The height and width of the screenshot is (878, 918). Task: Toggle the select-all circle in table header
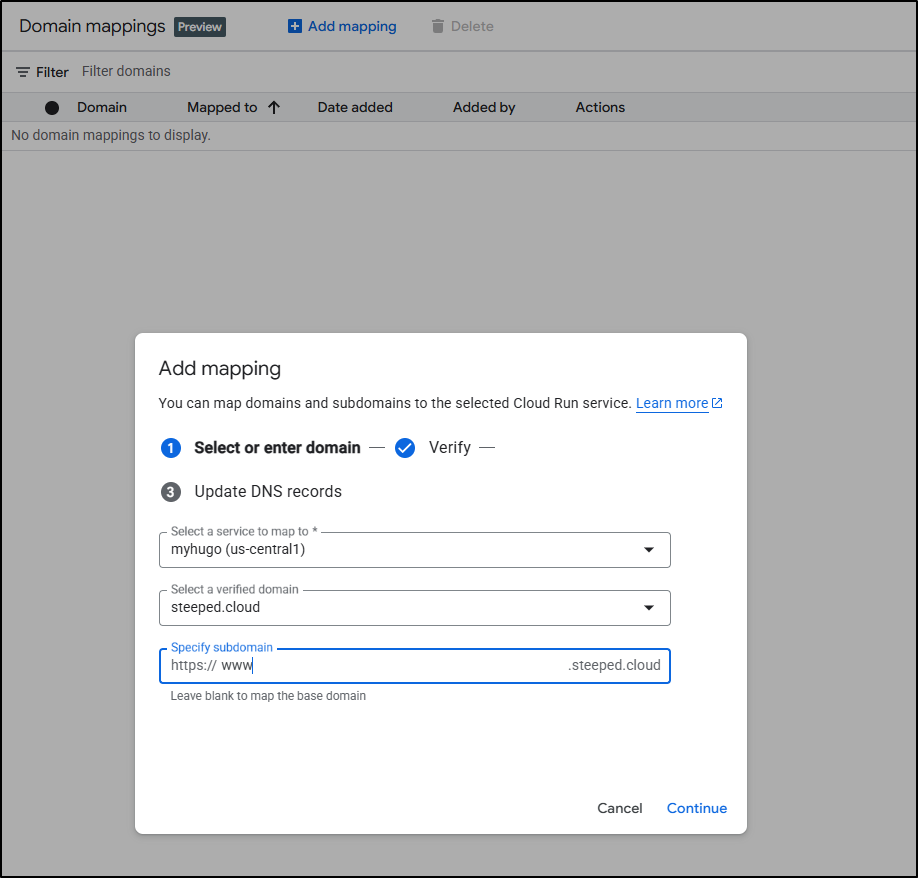[x=52, y=108]
